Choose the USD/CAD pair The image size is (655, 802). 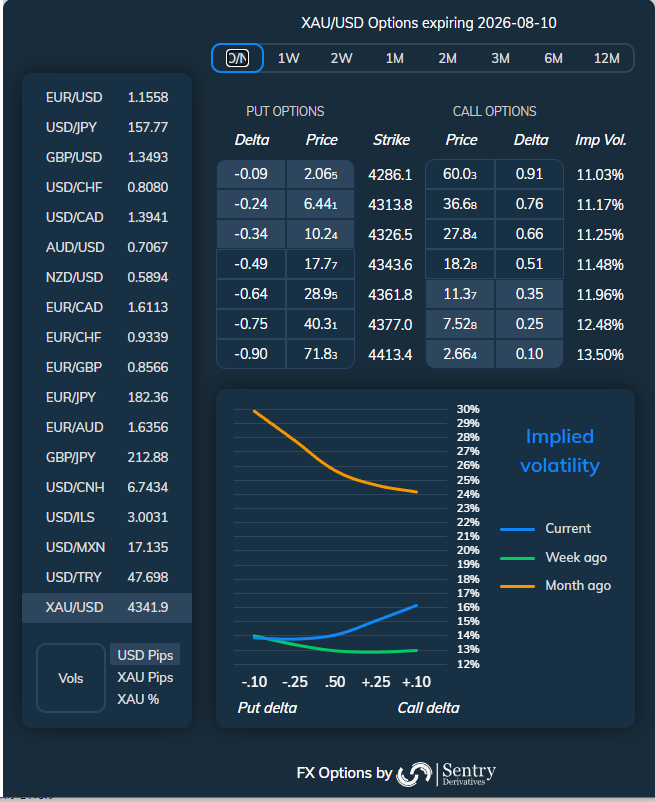click(107, 217)
